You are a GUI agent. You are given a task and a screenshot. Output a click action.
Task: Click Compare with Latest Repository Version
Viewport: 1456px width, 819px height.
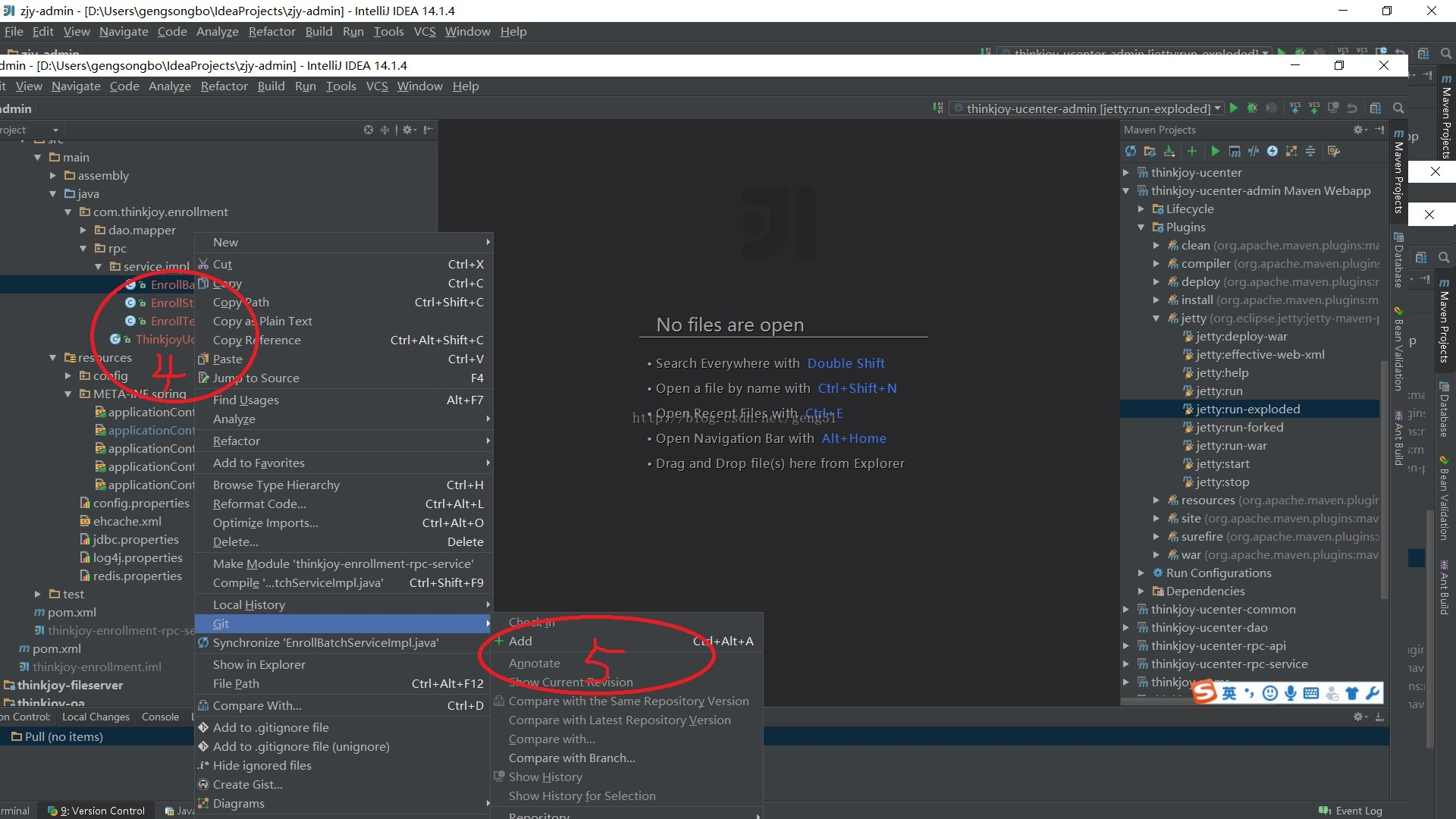tap(619, 719)
